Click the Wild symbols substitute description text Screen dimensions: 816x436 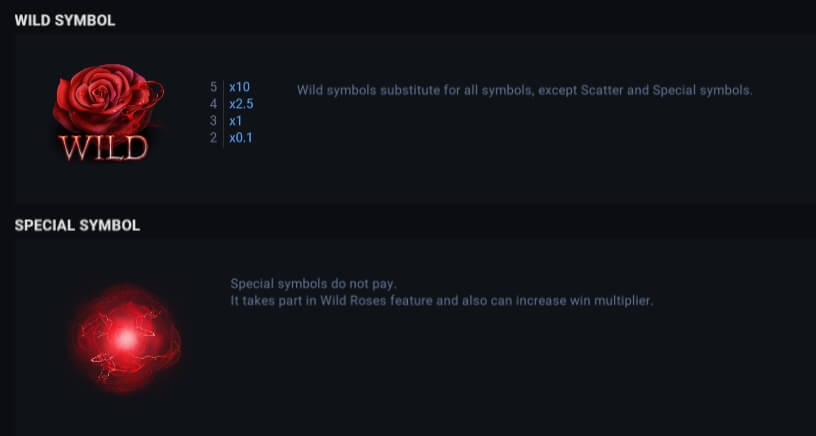coord(525,91)
